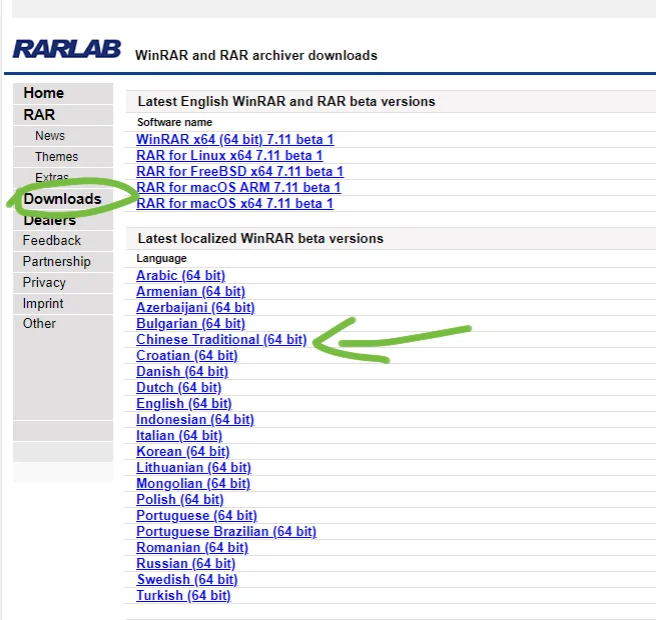Open Arabic (64 bit) download link
This screenshot has height=620, width=656.
click(181, 275)
